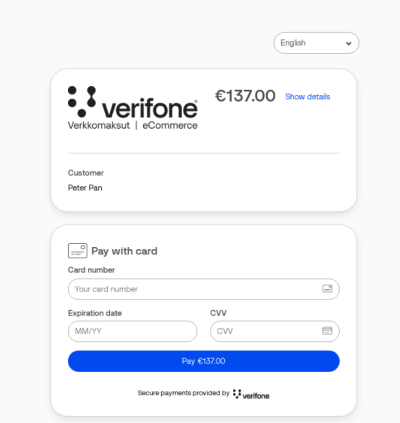Click the Show details link
Image resolution: width=400 pixels, height=423 pixels.
coord(307,97)
